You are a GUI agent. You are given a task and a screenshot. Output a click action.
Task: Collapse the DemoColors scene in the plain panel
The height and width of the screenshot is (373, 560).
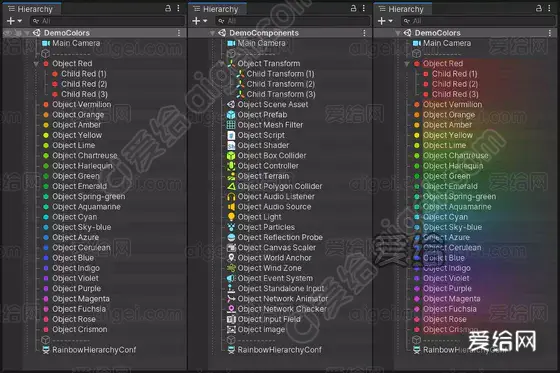27,33
